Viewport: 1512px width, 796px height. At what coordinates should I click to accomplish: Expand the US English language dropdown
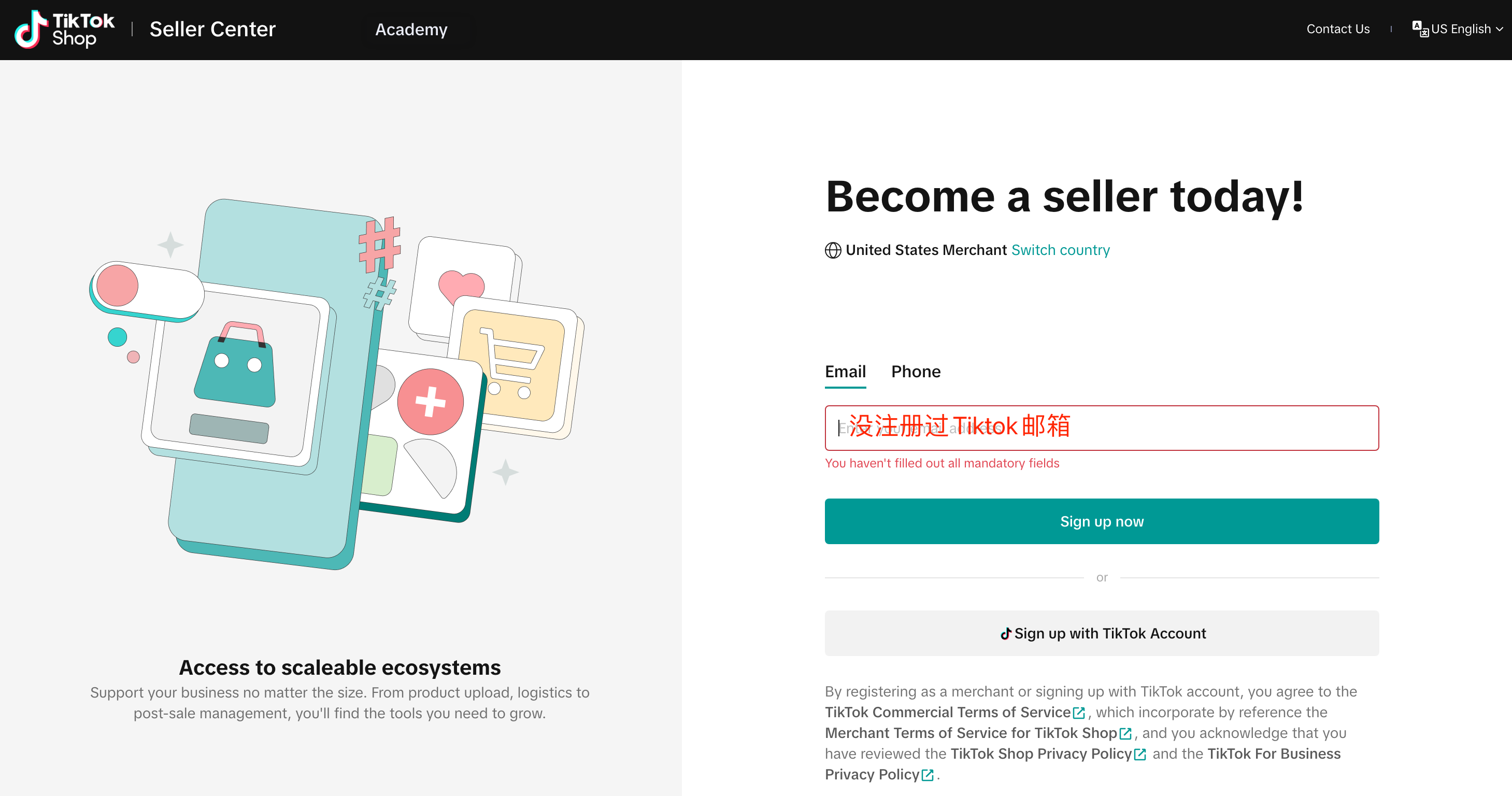(x=1461, y=30)
